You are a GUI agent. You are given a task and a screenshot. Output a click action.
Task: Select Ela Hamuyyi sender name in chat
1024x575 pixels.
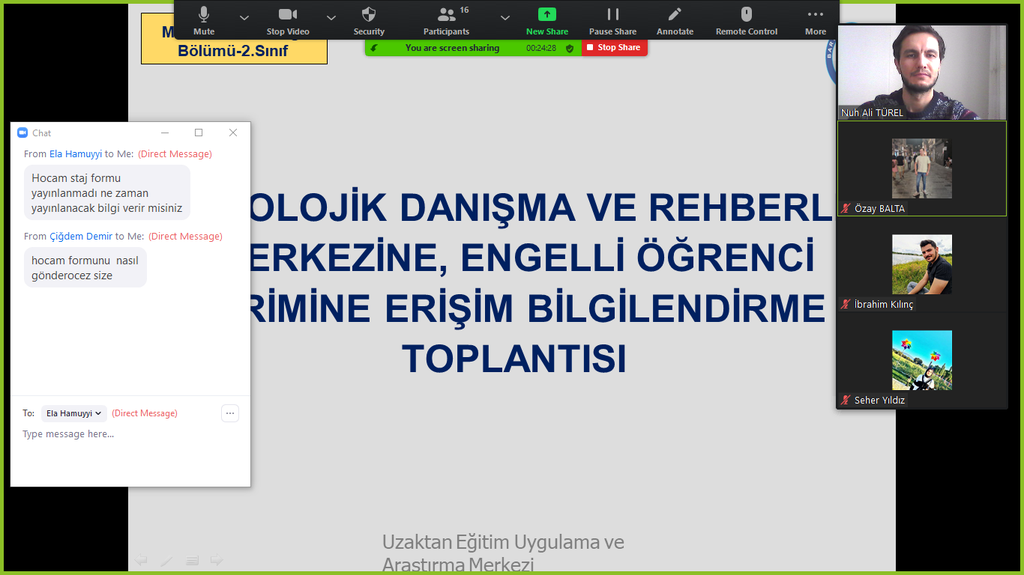point(76,154)
